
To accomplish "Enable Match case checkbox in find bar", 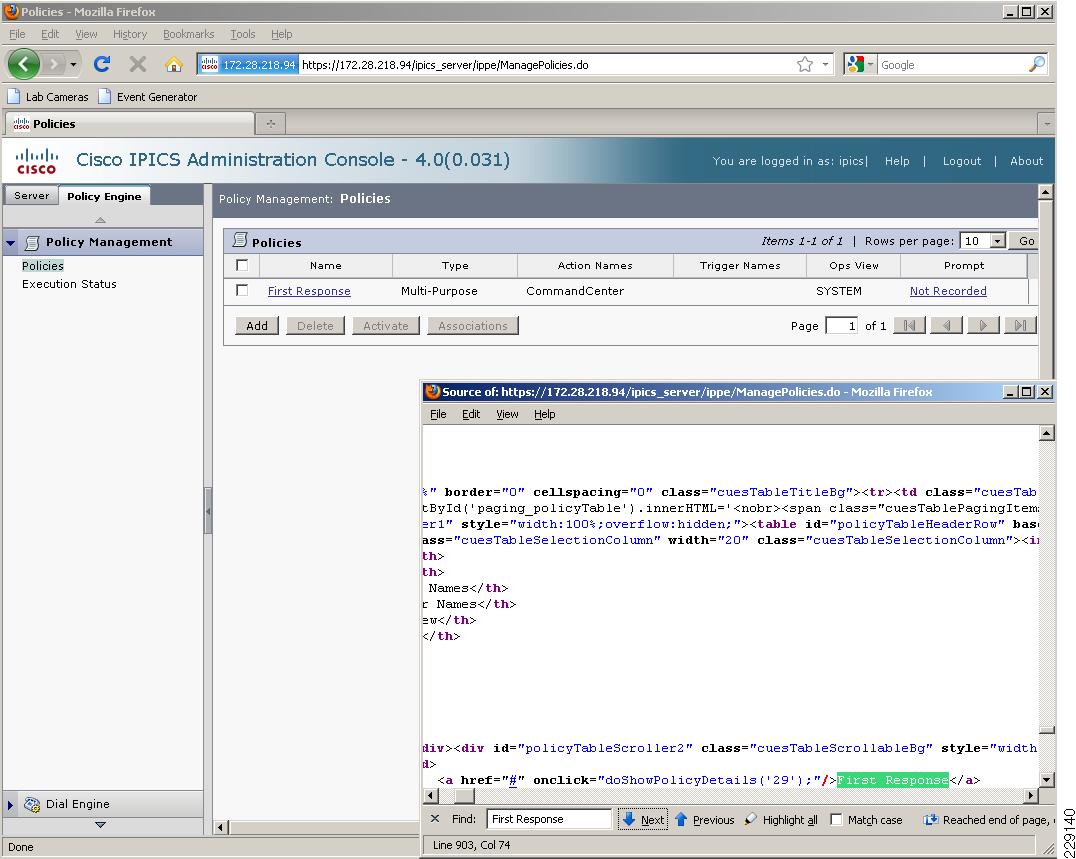I will [836, 819].
